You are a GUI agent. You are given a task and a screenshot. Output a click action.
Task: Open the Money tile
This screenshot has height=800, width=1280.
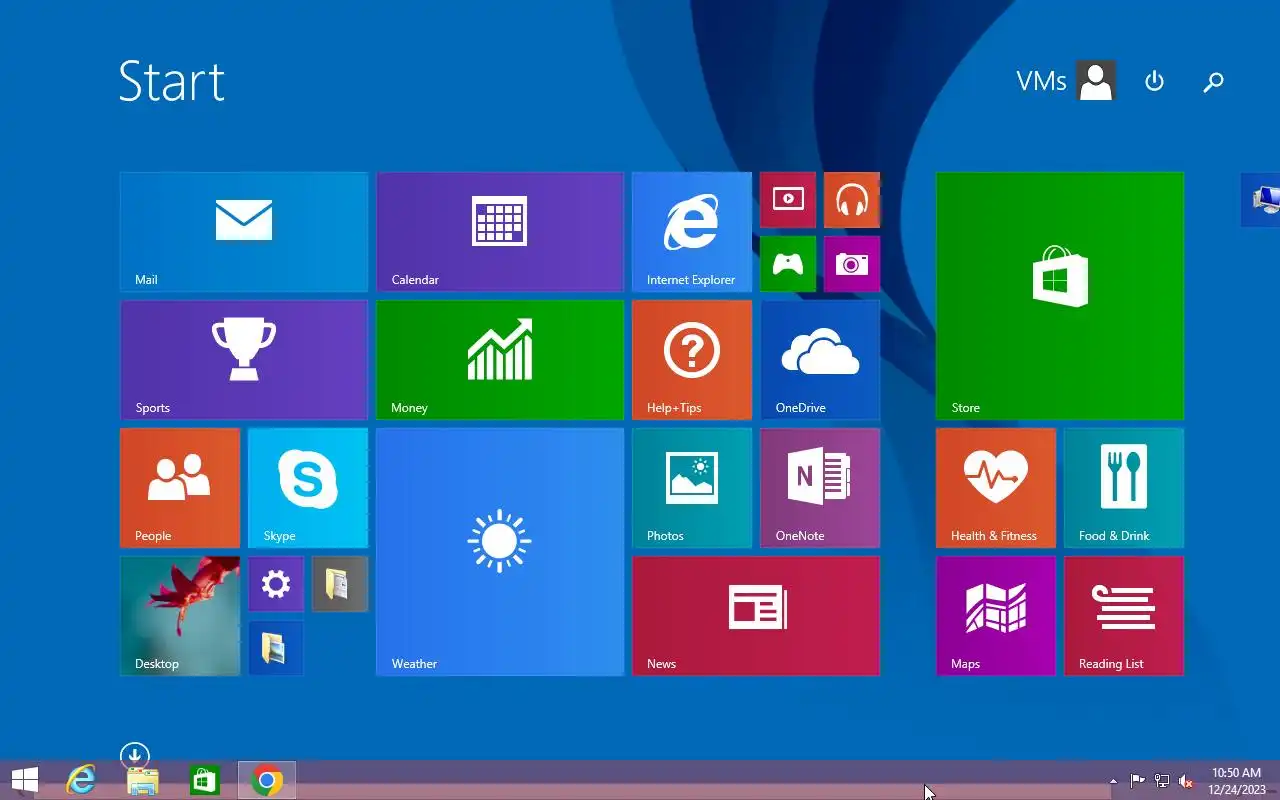click(500, 360)
